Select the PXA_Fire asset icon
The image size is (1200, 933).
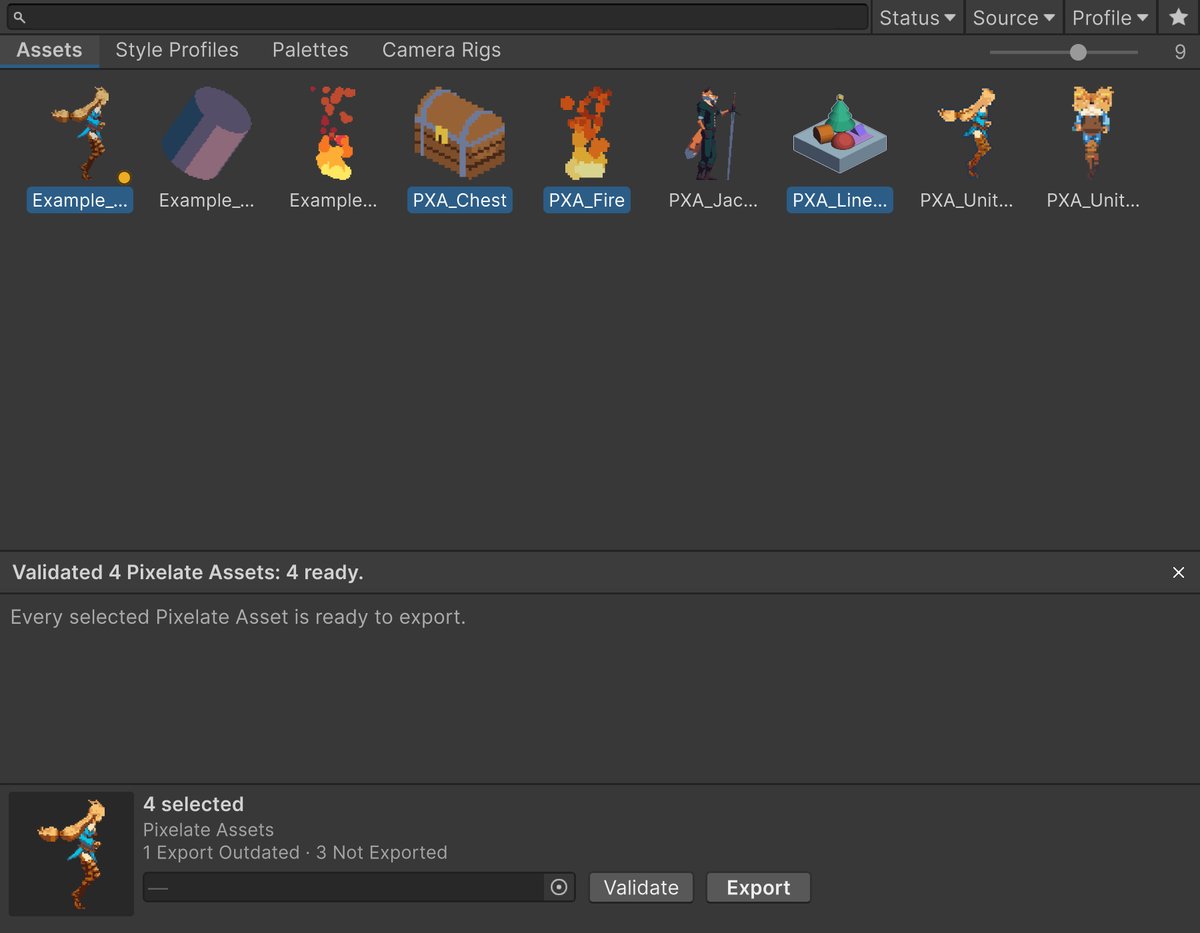pos(587,132)
